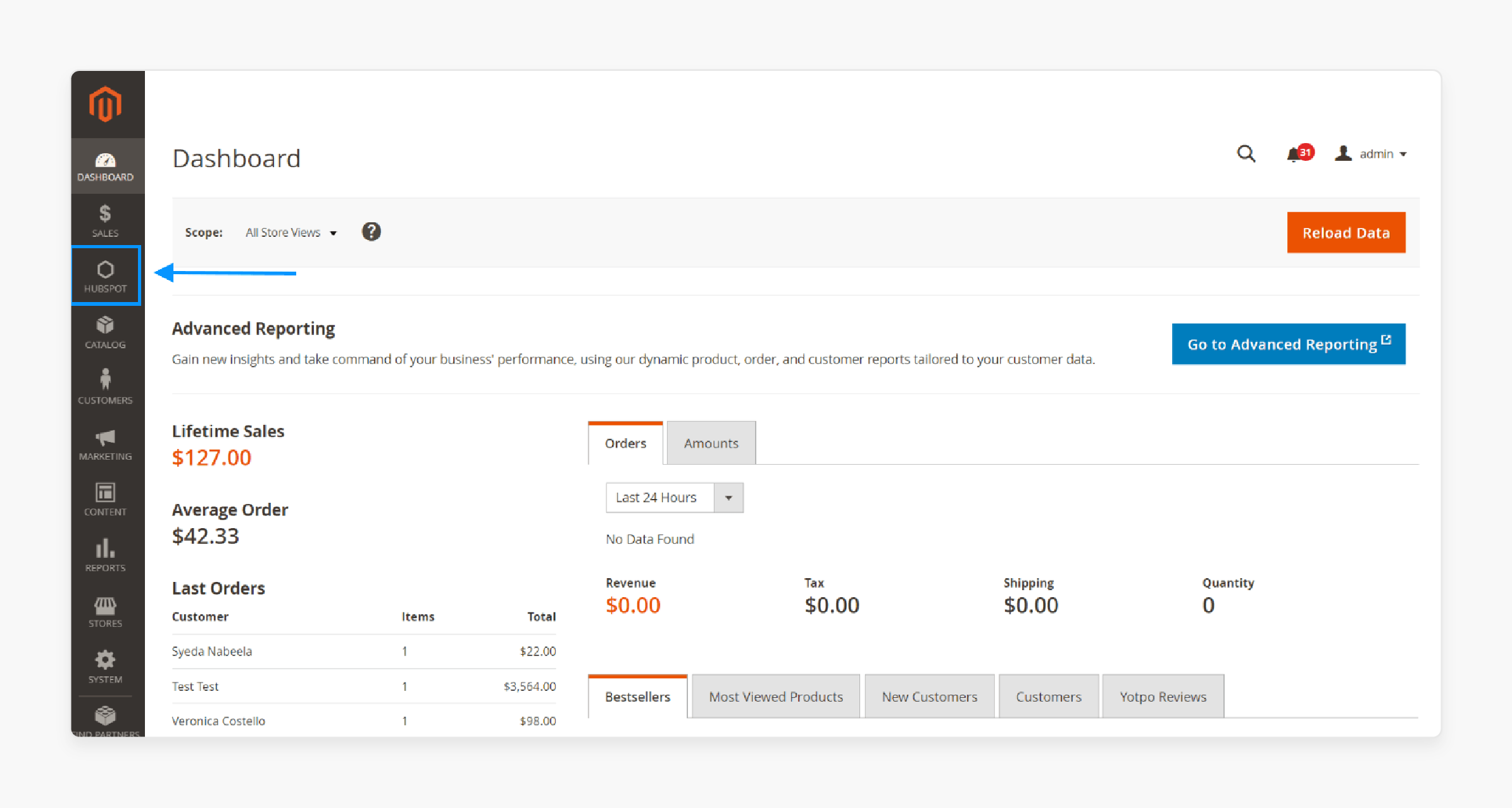Screen dimensions: 1512x808
Task: Click the $22.00 order total
Action: [538, 652]
